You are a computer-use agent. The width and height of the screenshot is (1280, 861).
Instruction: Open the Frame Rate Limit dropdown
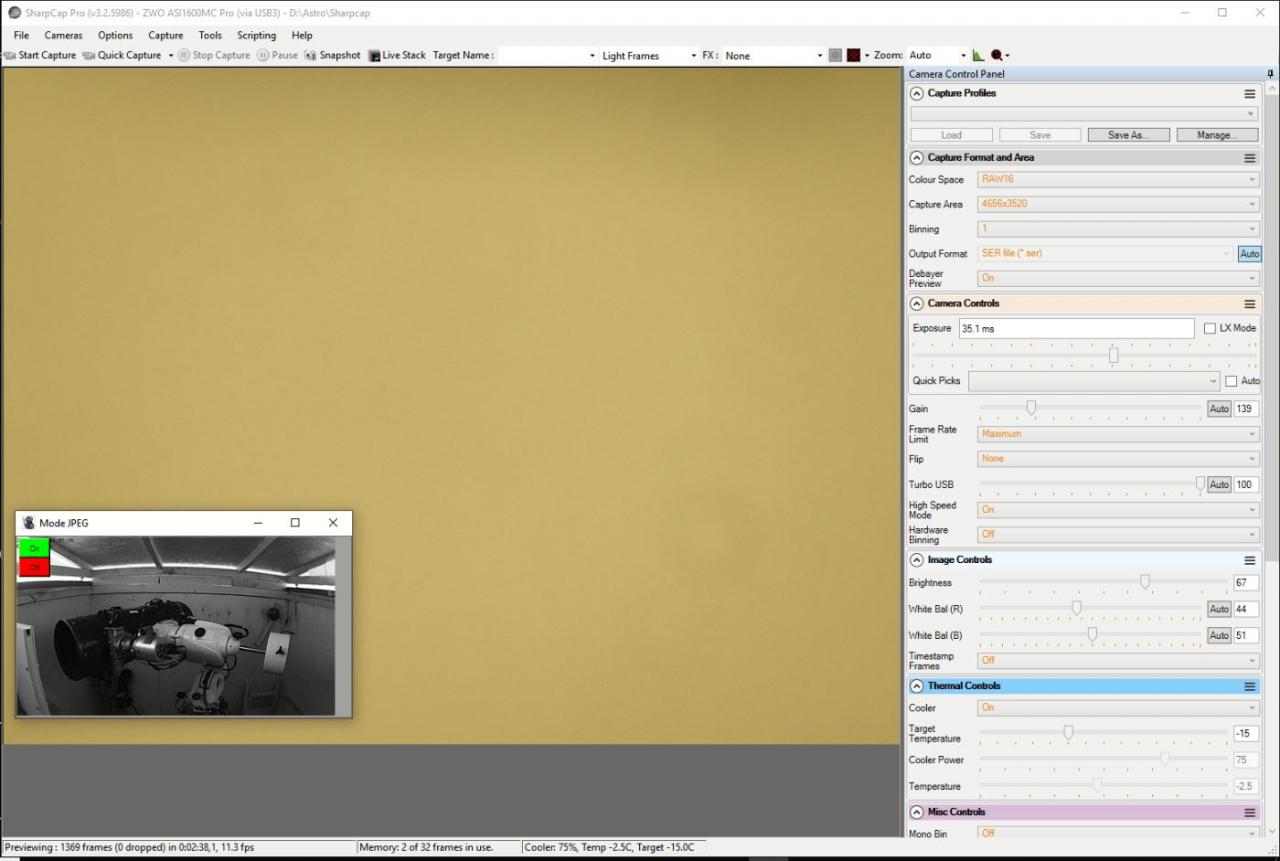(1118, 434)
